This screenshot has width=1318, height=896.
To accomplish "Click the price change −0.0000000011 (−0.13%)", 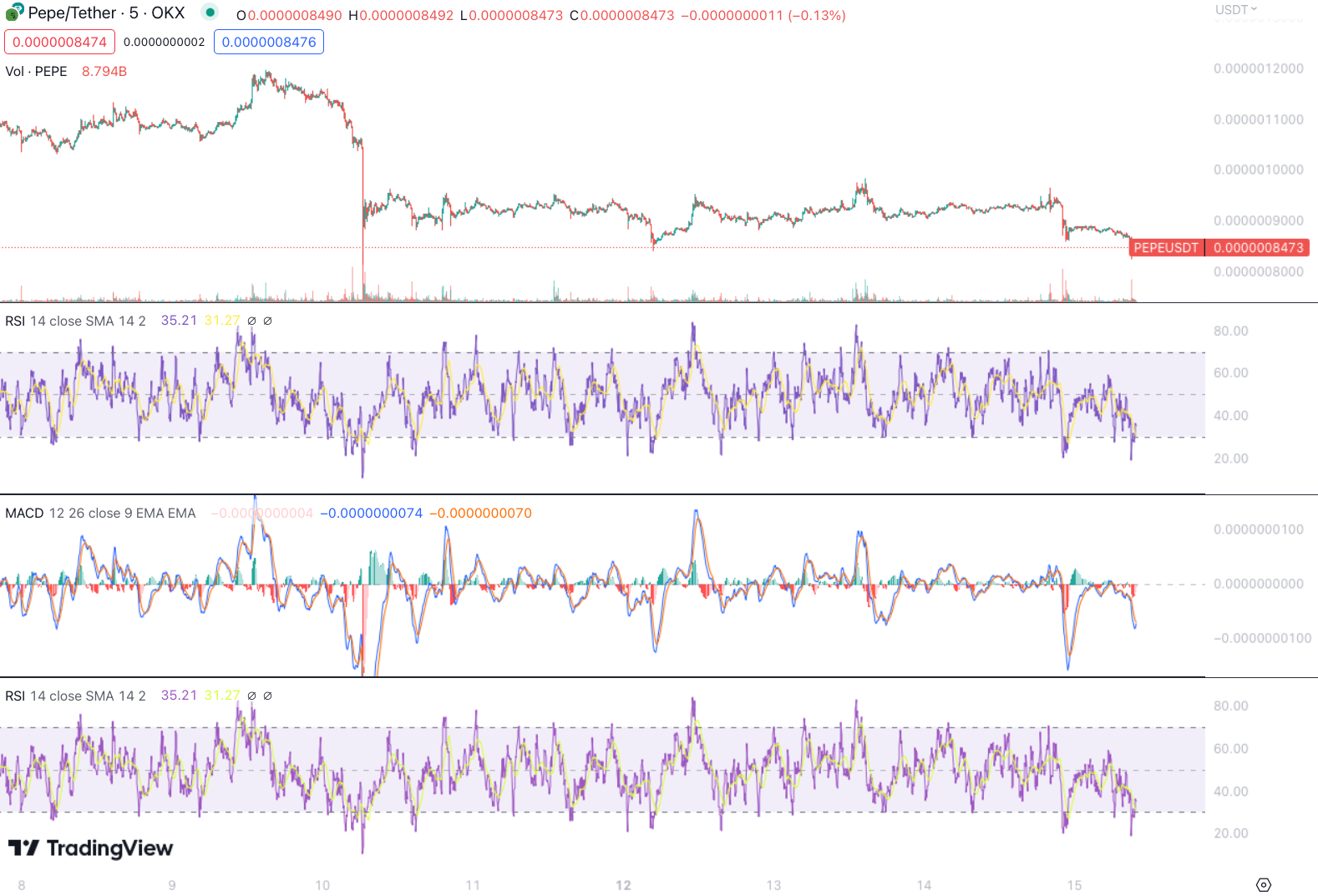I will coord(763,15).
